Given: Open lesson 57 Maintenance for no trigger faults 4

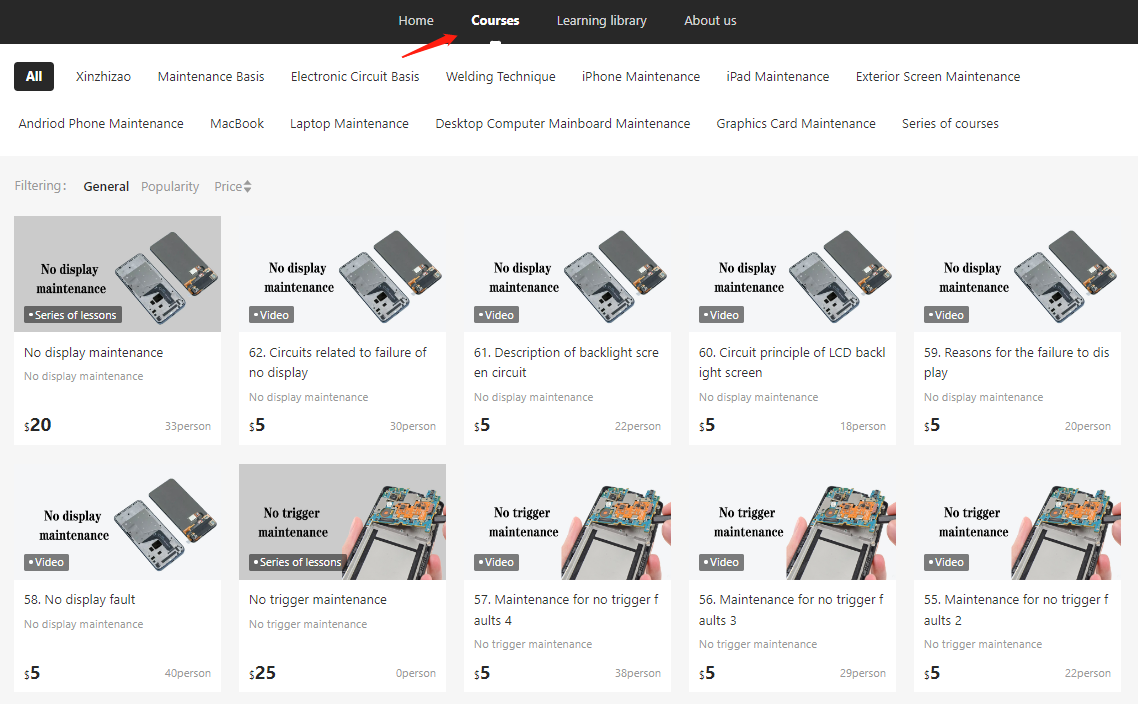Looking at the screenshot, I should (x=566, y=610).
